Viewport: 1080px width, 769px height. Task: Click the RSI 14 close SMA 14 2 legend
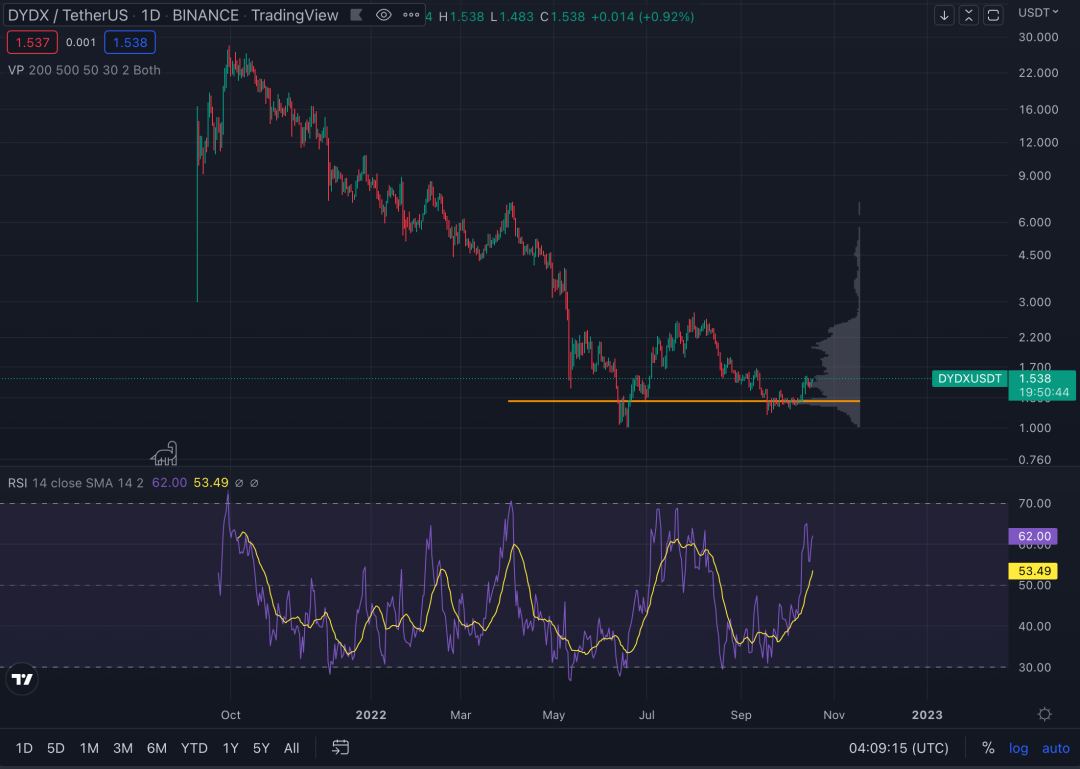coord(76,483)
